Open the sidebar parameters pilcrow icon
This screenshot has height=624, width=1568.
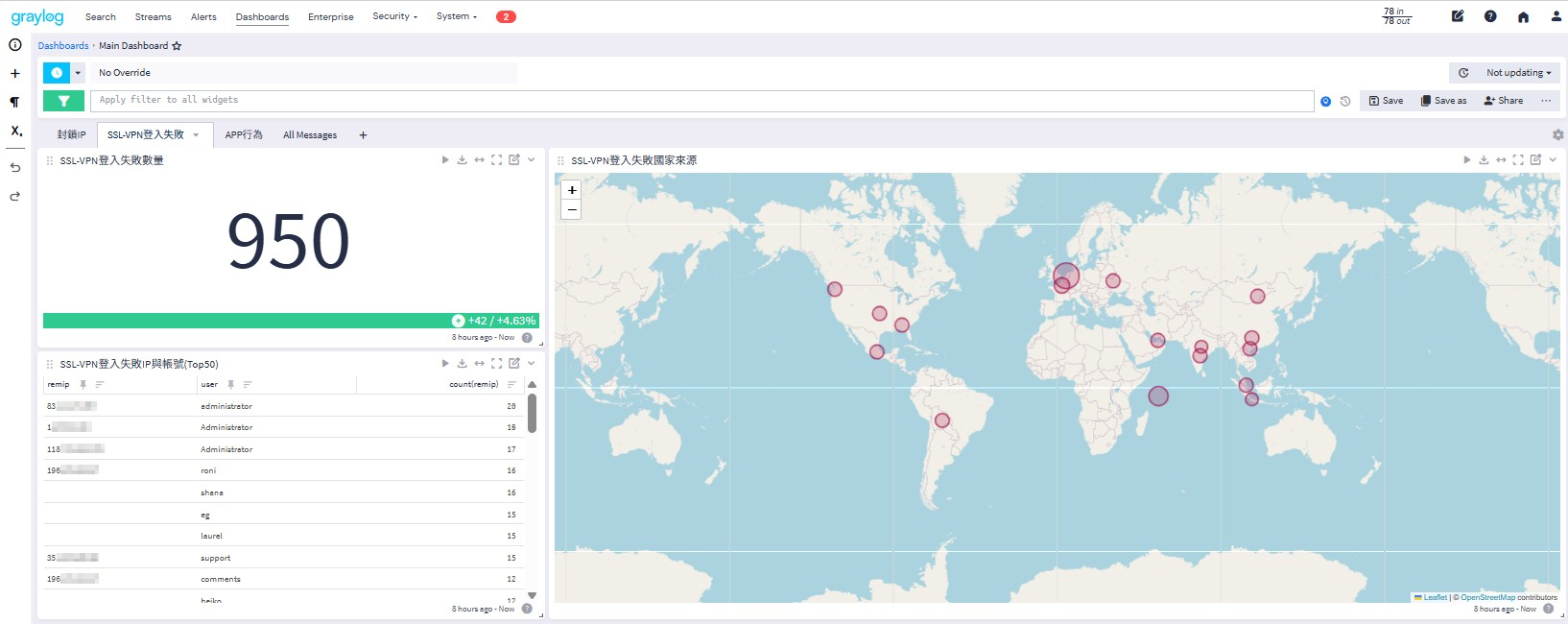point(15,102)
